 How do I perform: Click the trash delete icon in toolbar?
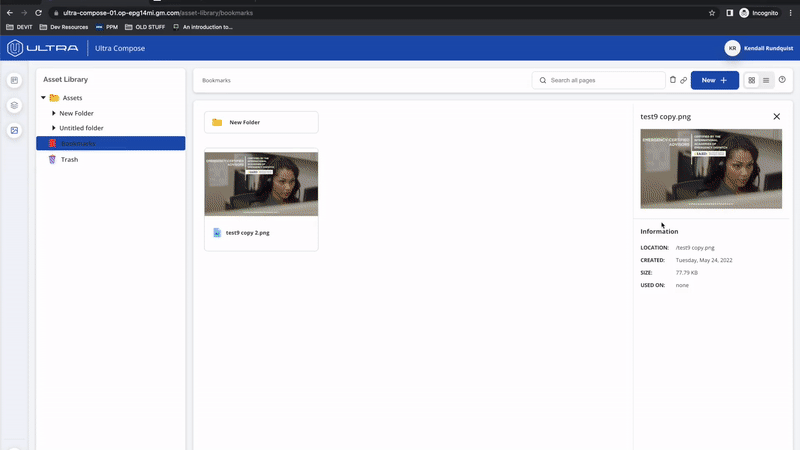(x=673, y=80)
